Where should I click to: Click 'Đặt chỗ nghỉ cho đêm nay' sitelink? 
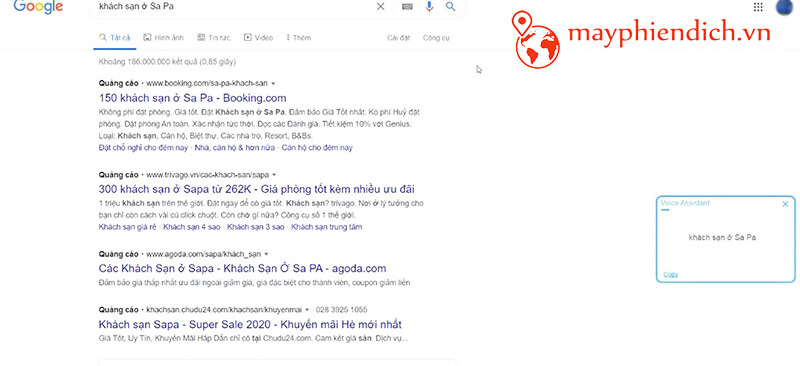point(143,148)
